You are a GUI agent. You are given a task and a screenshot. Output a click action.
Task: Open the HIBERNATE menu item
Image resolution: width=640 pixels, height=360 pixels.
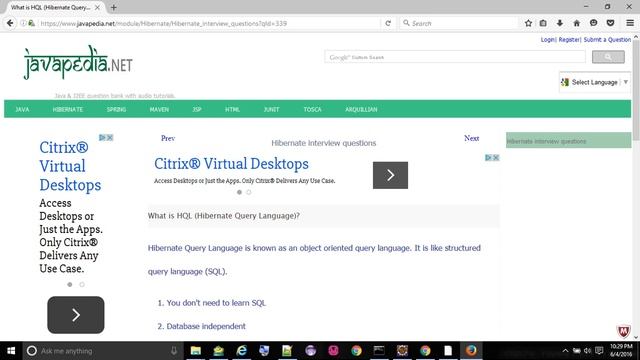pyautogui.click(x=68, y=109)
